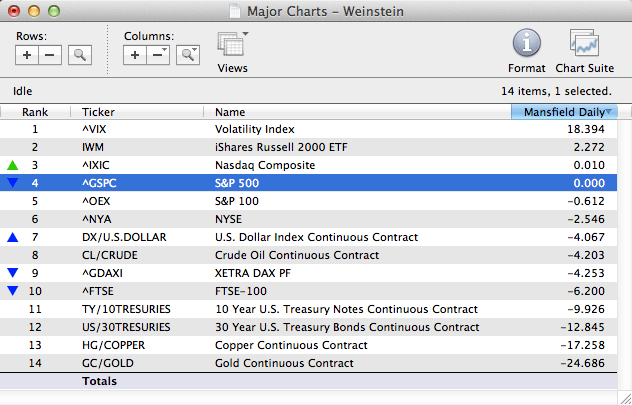The height and width of the screenshot is (405, 632).
Task: Click the Rank column header
Action: click(35, 112)
